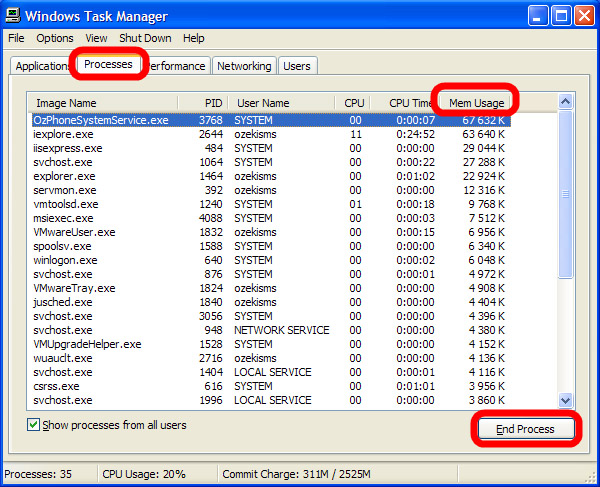Sort by Image Name column header
Screen dimensions: 600x487
click(103, 103)
